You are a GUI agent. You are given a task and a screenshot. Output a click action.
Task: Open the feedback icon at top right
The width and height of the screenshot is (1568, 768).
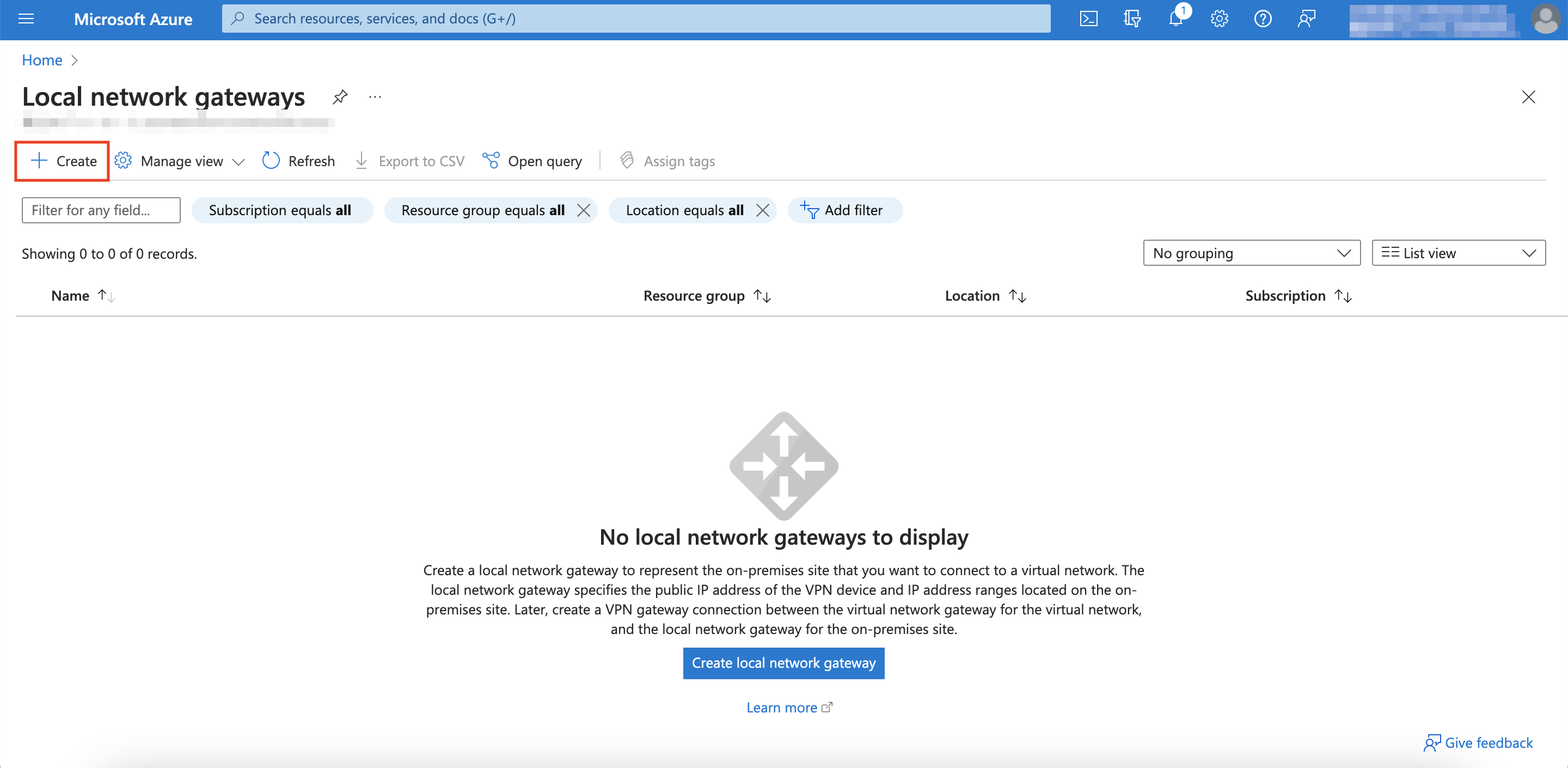click(x=1306, y=19)
